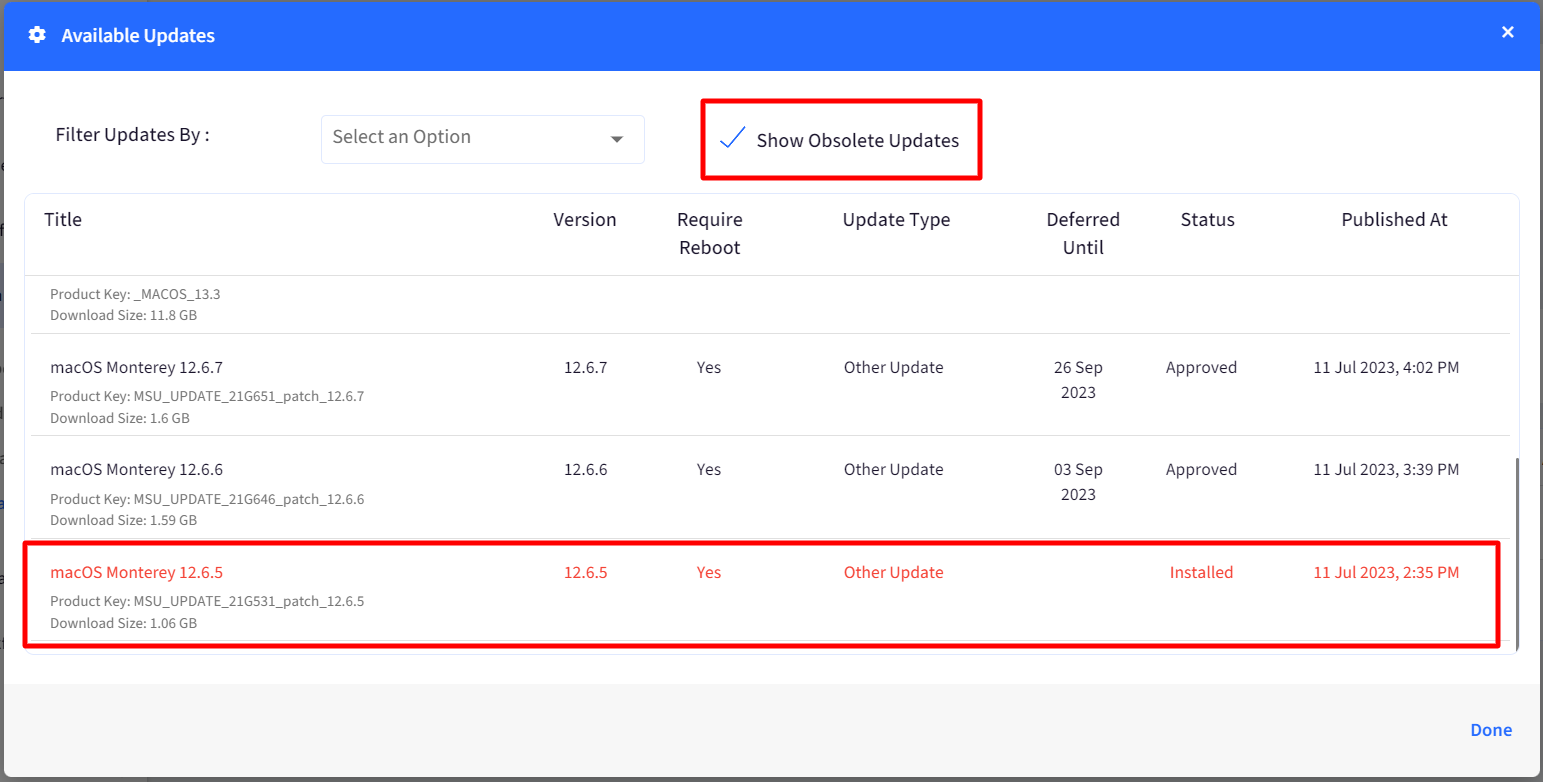This screenshot has height=782, width=1543.
Task: Click the dropdown arrow in Select an Option
Action: (617, 139)
